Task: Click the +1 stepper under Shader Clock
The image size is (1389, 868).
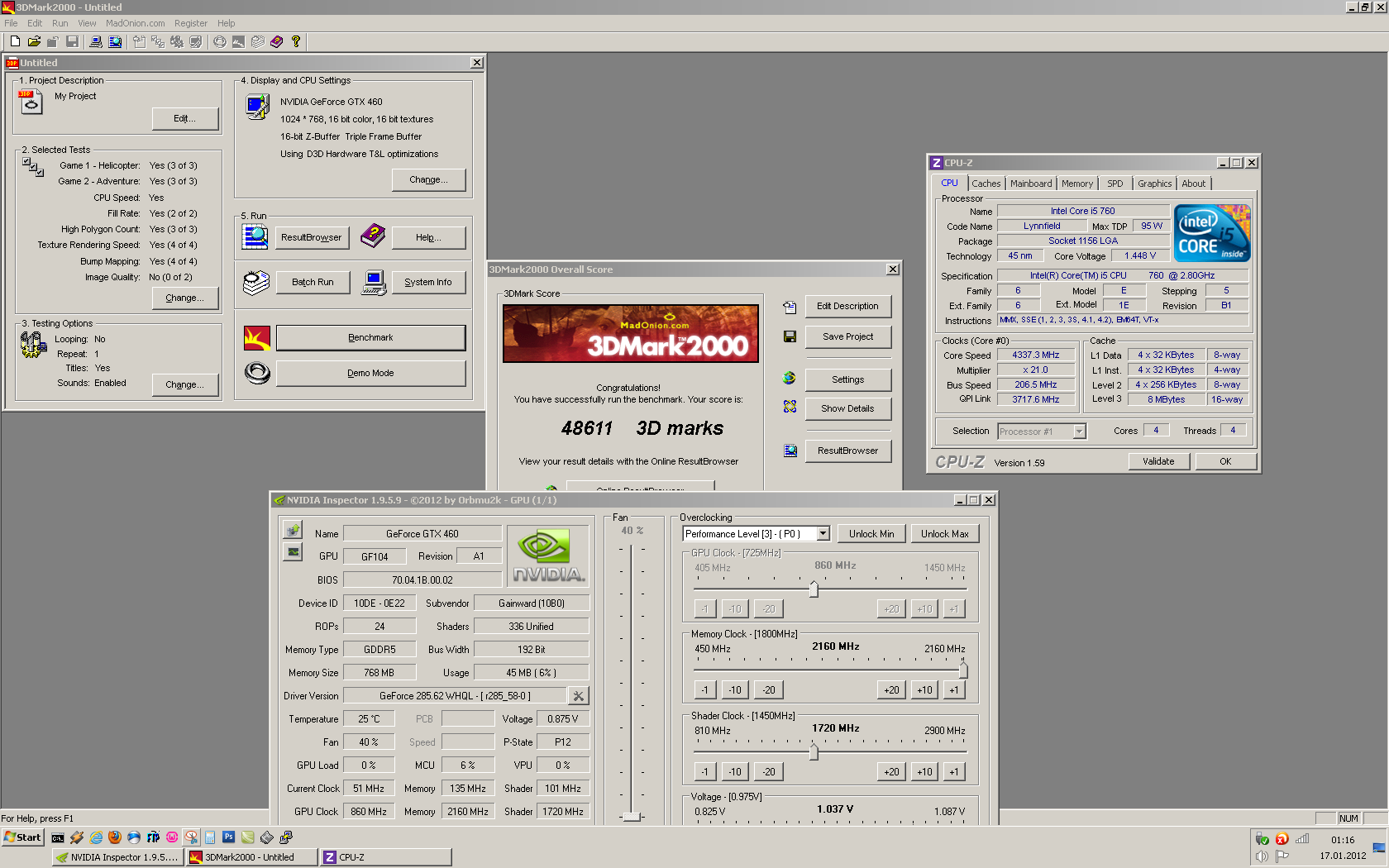Action: 953,772
